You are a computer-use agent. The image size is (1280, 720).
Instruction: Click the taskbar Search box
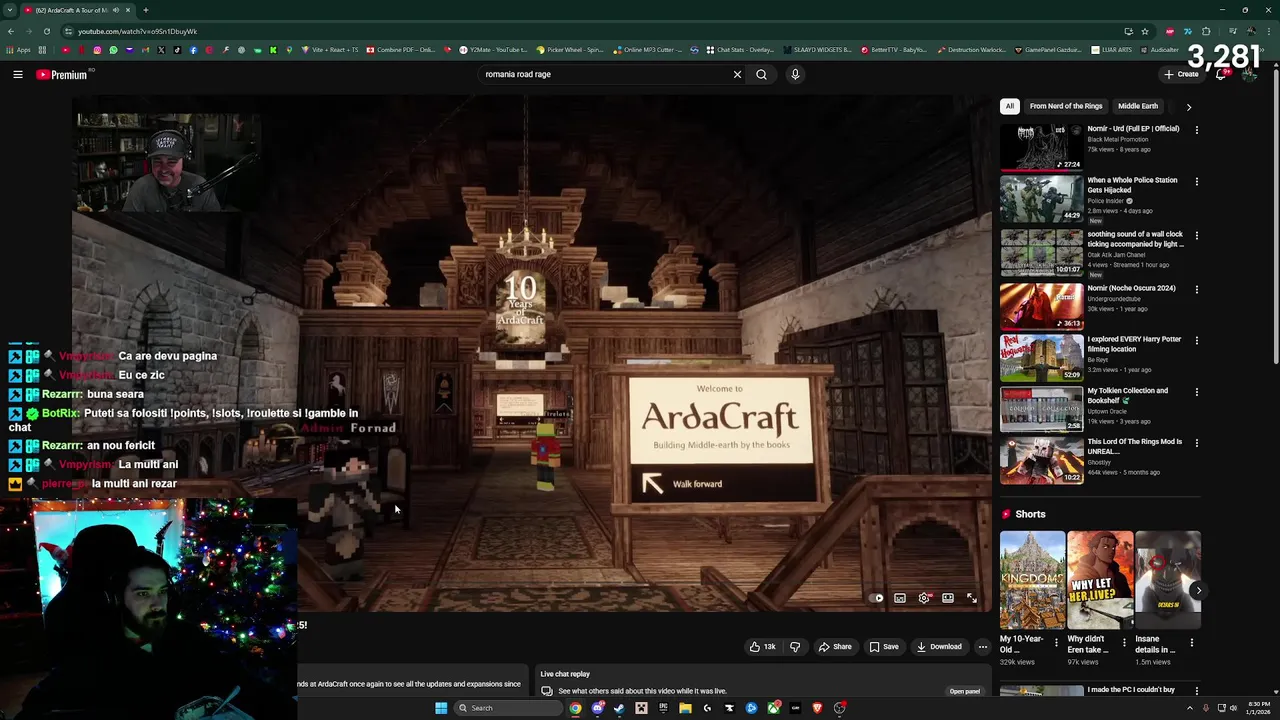click(x=506, y=708)
